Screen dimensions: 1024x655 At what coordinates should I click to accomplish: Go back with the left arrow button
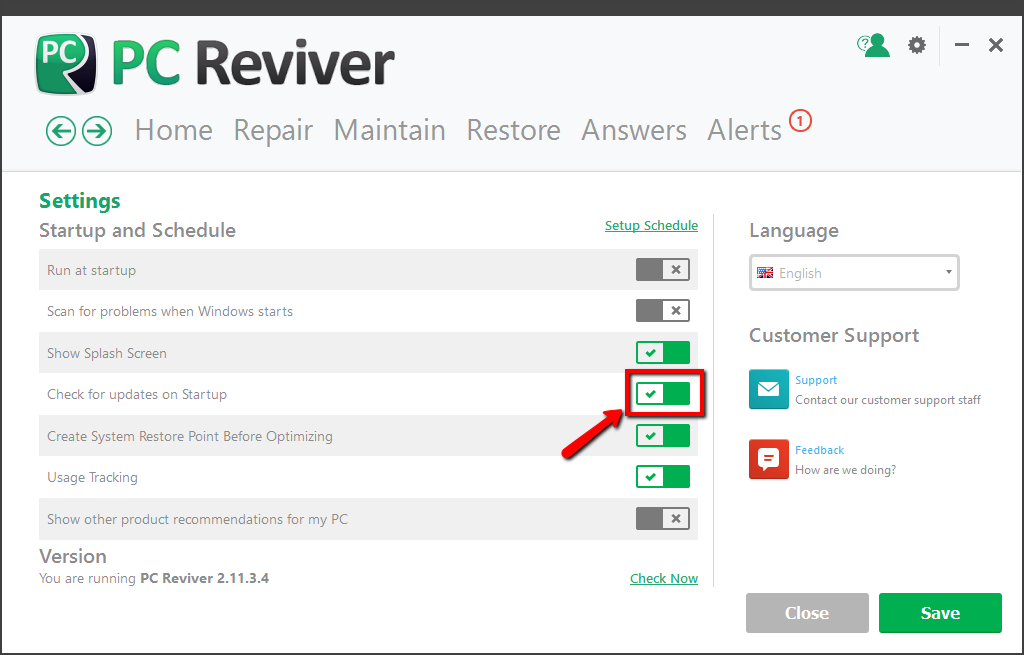point(61,131)
